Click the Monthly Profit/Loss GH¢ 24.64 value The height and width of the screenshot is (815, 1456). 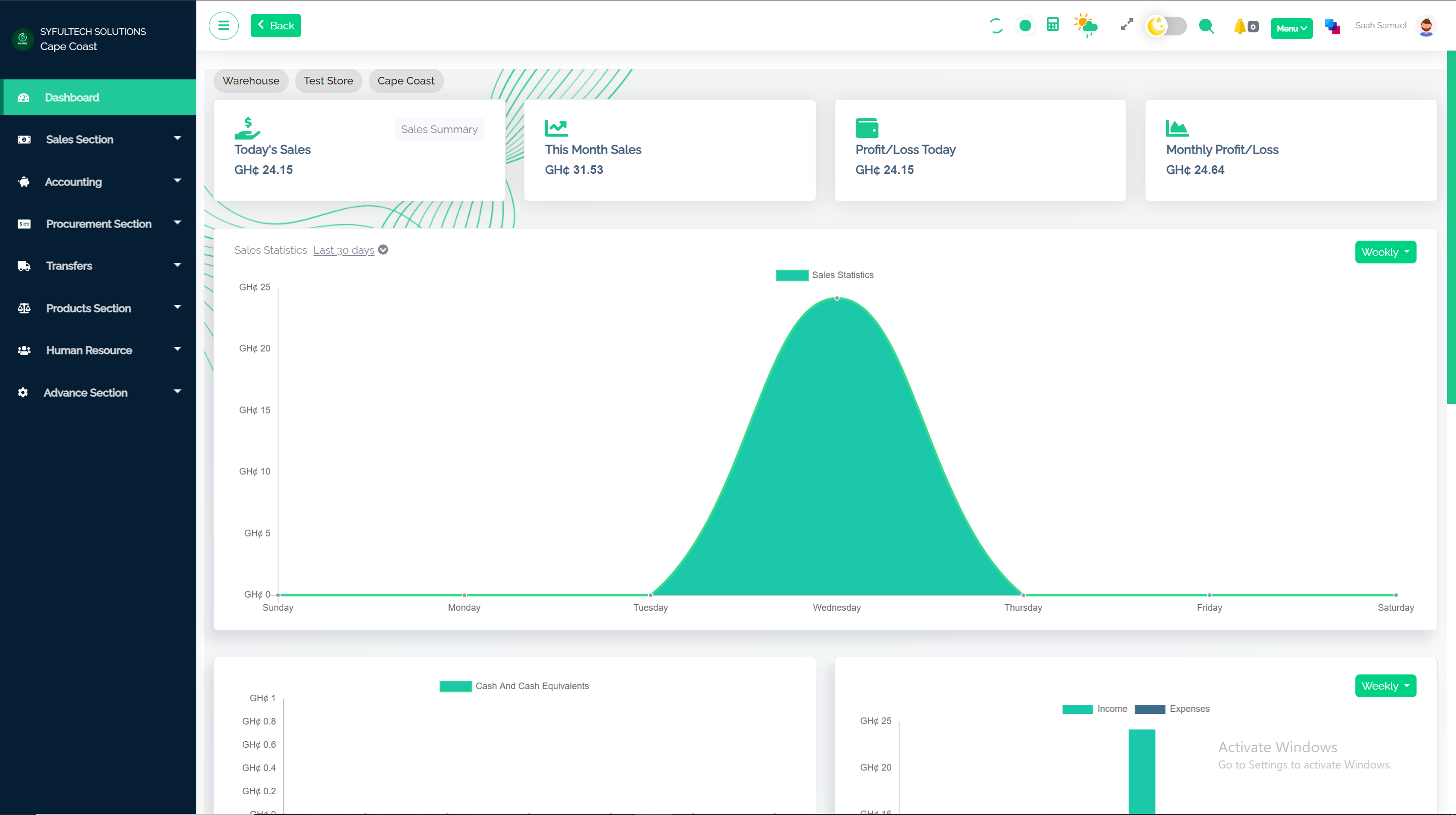pos(1195,169)
